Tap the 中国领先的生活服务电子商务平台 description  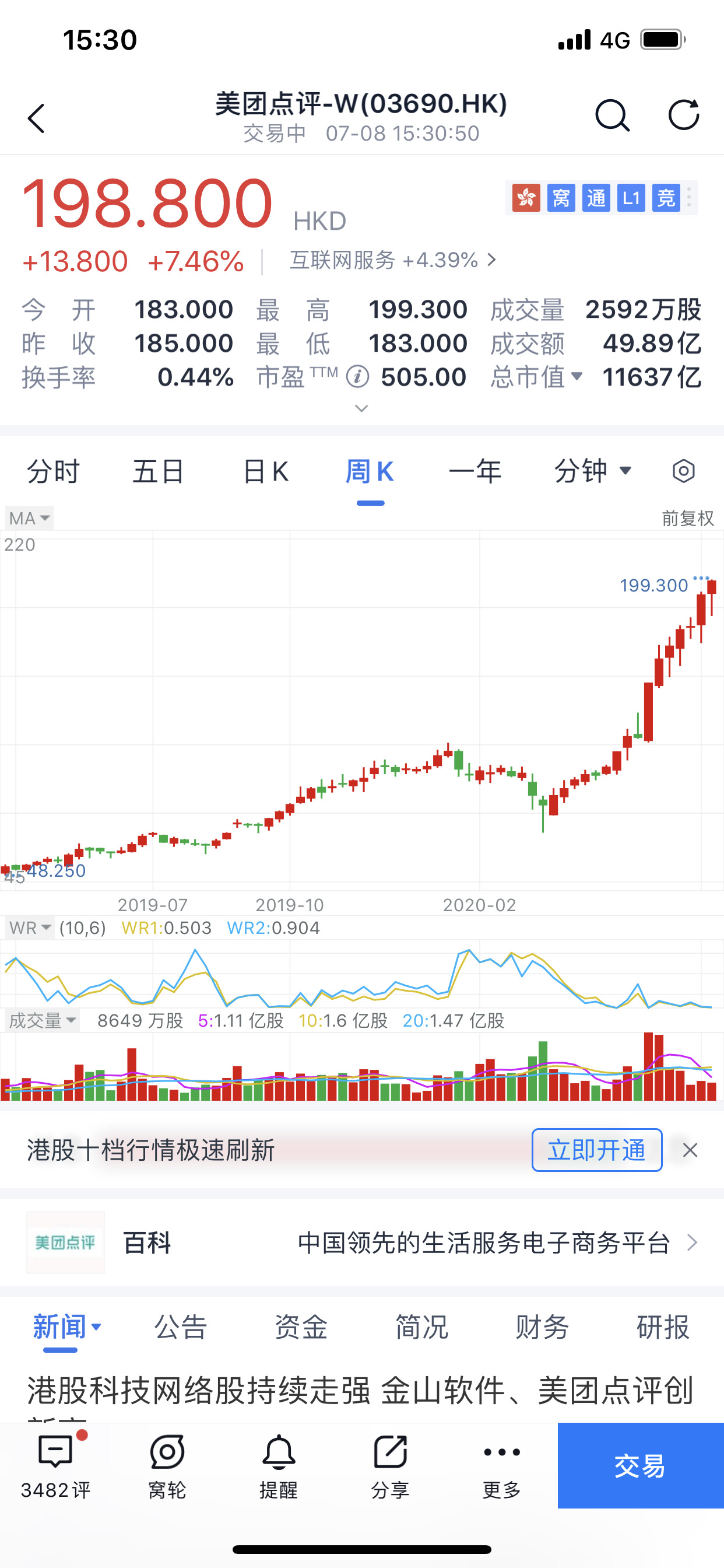pos(484,1242)
